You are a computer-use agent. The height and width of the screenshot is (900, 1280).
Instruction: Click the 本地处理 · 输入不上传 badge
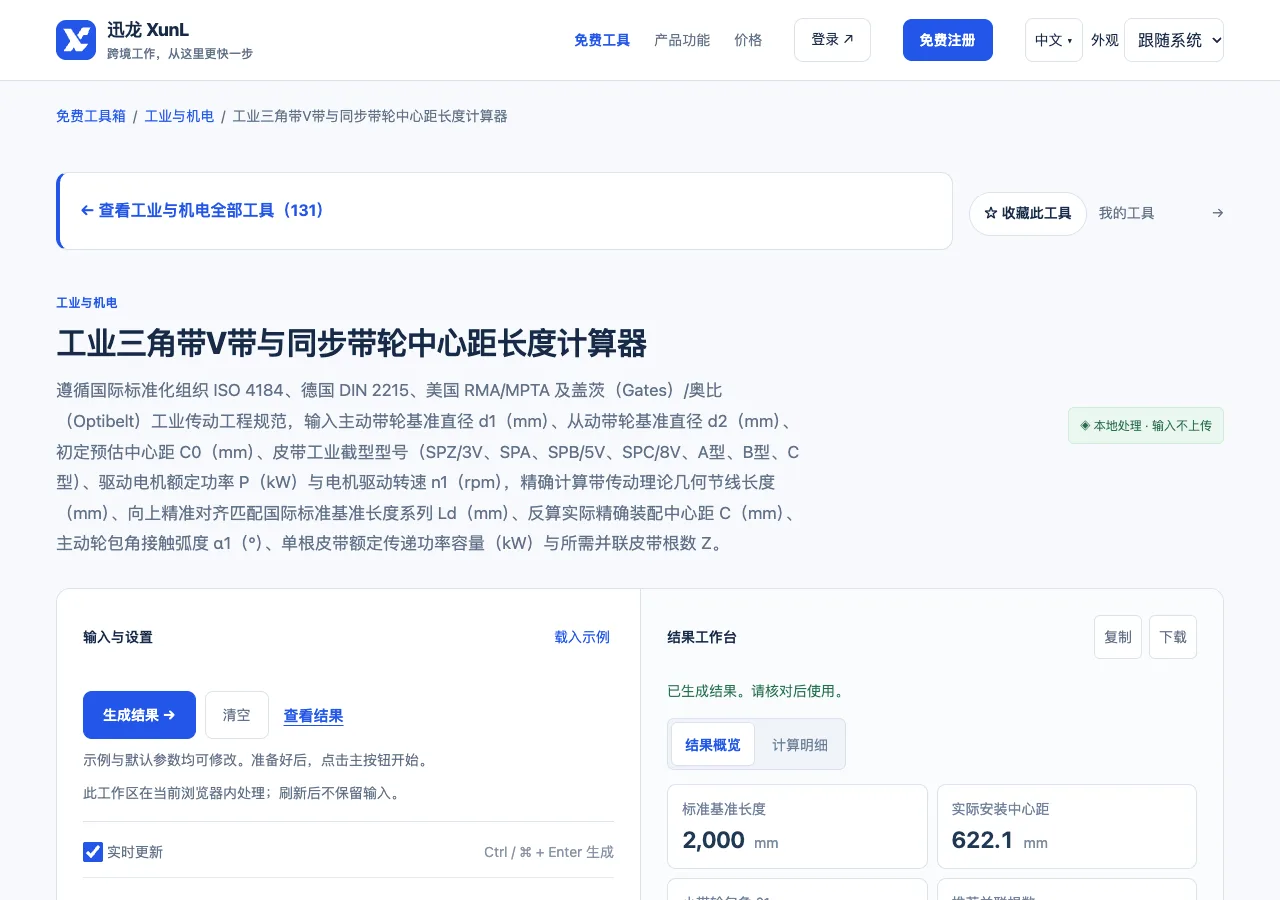(x=1146, y=425)
